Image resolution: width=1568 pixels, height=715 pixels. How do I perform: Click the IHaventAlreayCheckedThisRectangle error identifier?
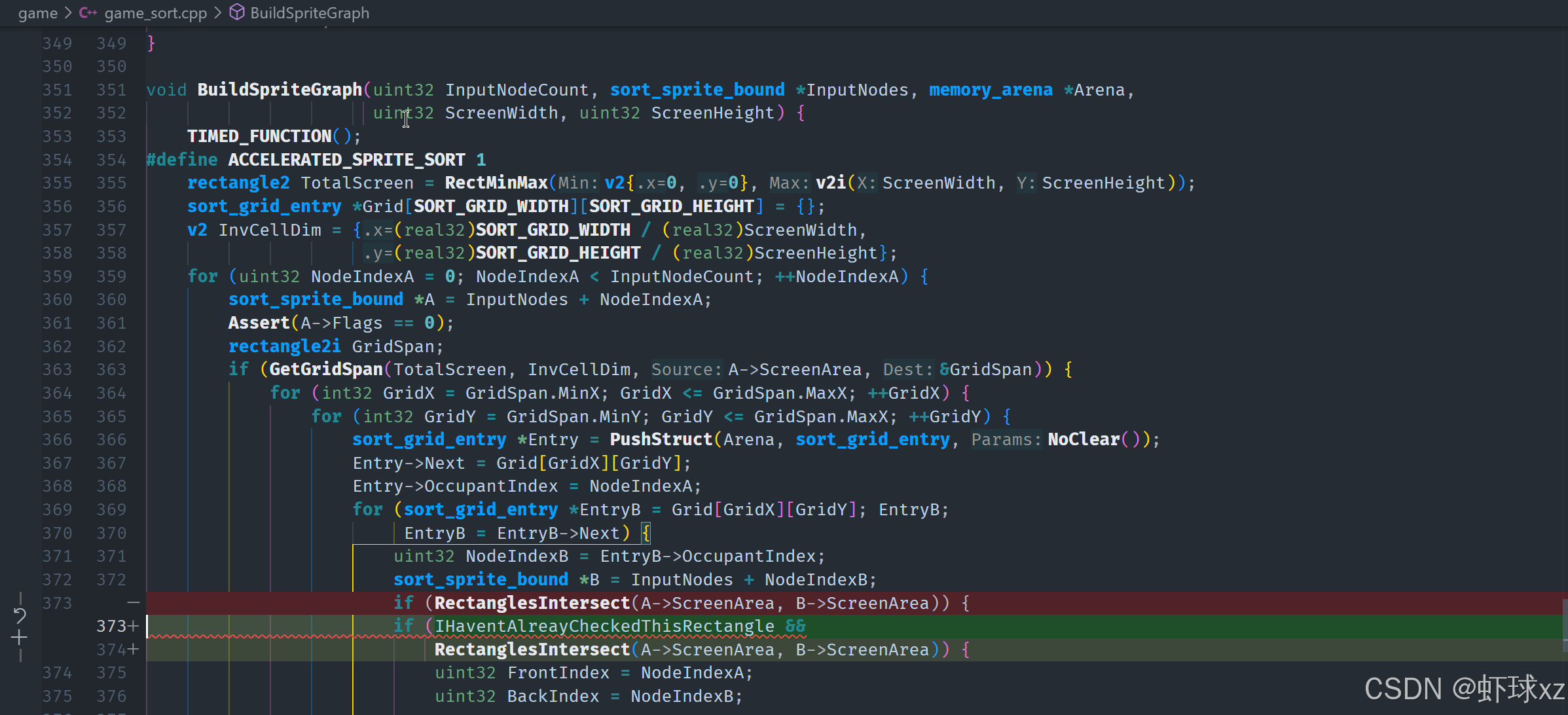coord(604,627)
